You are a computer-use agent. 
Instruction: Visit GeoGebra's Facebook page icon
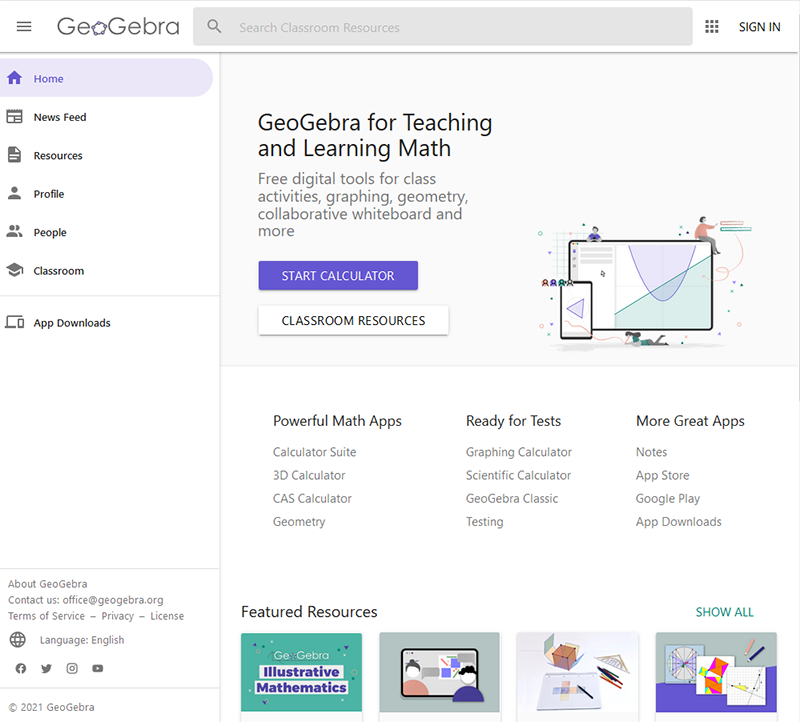[20, 668]
